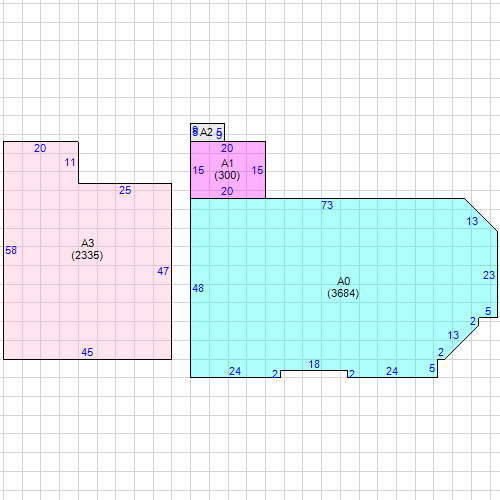Select the A1 (300) area label
The height and width of the screenshot is (500, 500).
[227, 169]
